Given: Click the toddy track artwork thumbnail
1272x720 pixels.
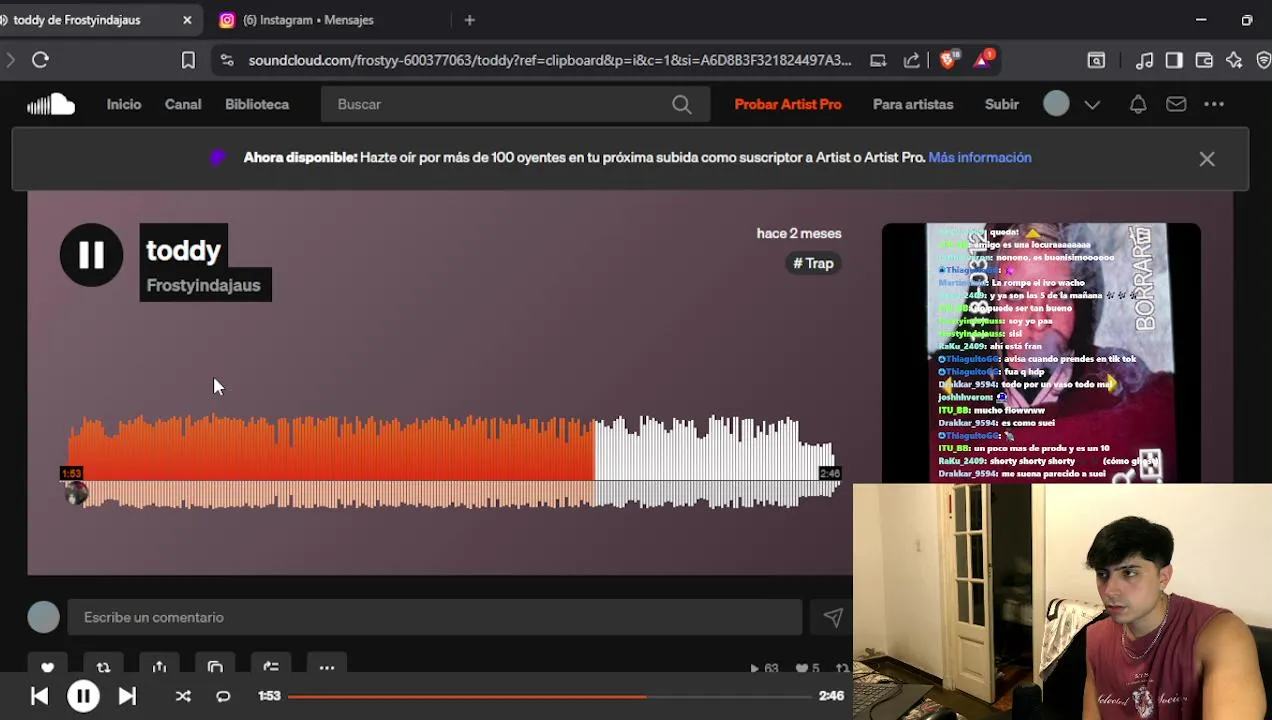Looking at the screenshot, I should click(x=1041, y=353).
